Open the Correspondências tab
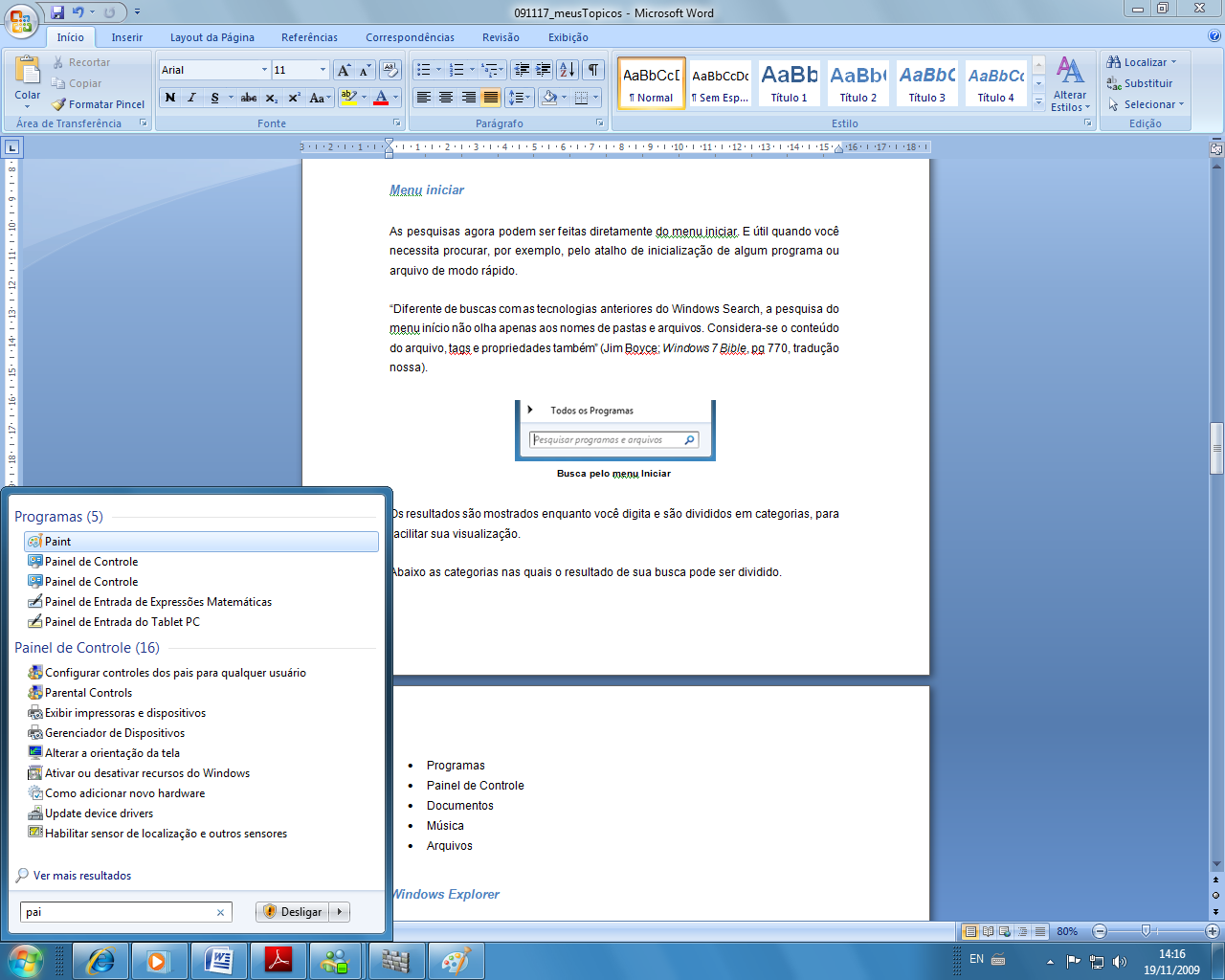This screenshot has width=1225, height=980. point(410,37)
